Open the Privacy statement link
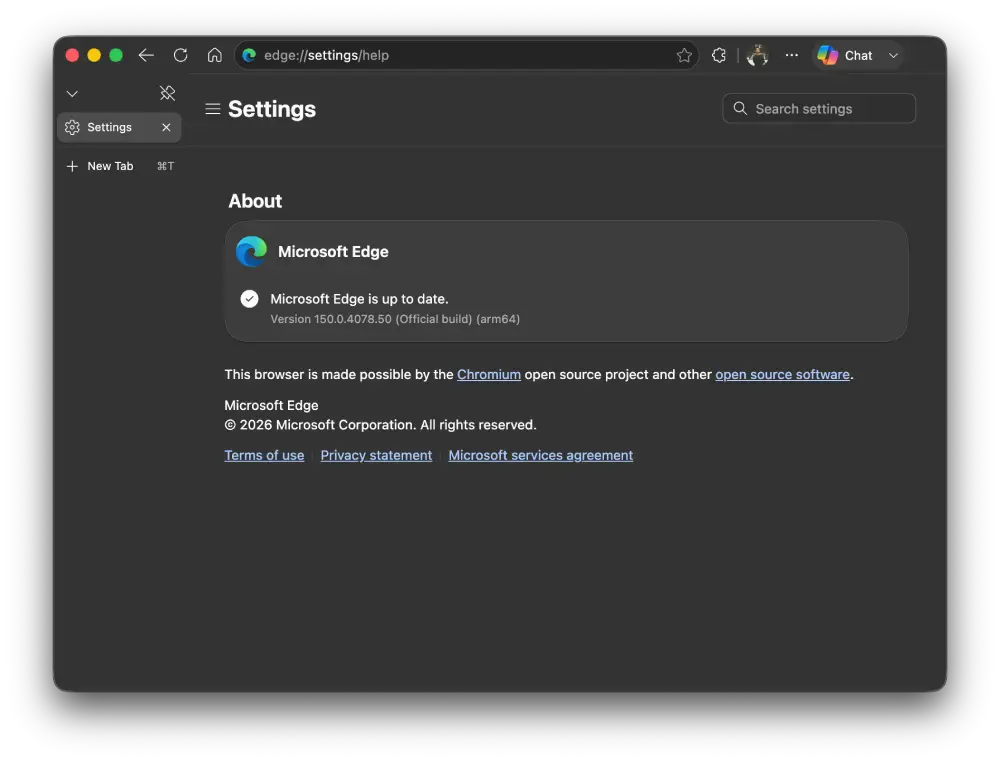Screen dimensions: 1000x762 pyautogui.click(x=376, y=455)
